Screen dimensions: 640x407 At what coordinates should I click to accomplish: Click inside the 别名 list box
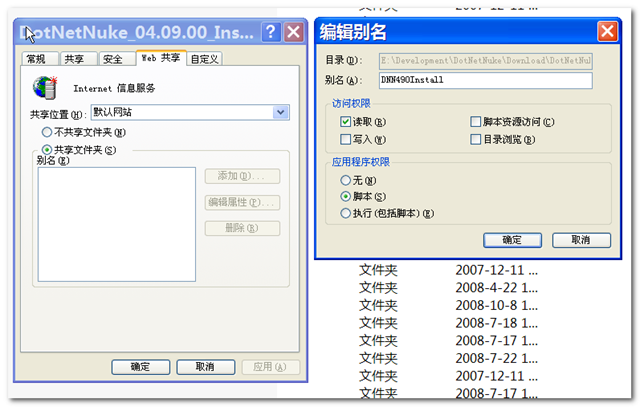tap(117, 224)
